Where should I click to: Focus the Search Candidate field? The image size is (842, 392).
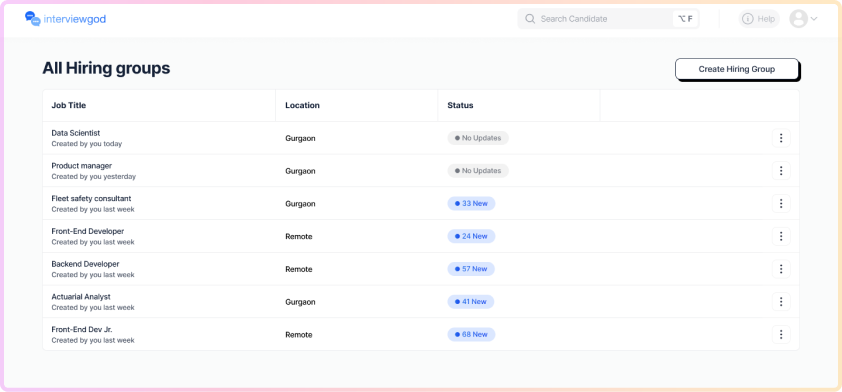click(x=608, y=19)
